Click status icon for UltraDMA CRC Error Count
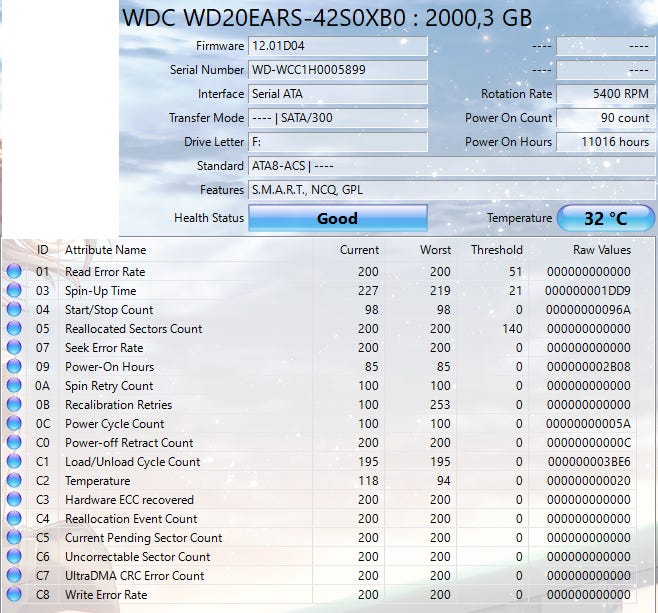 [x=14, y=575]
